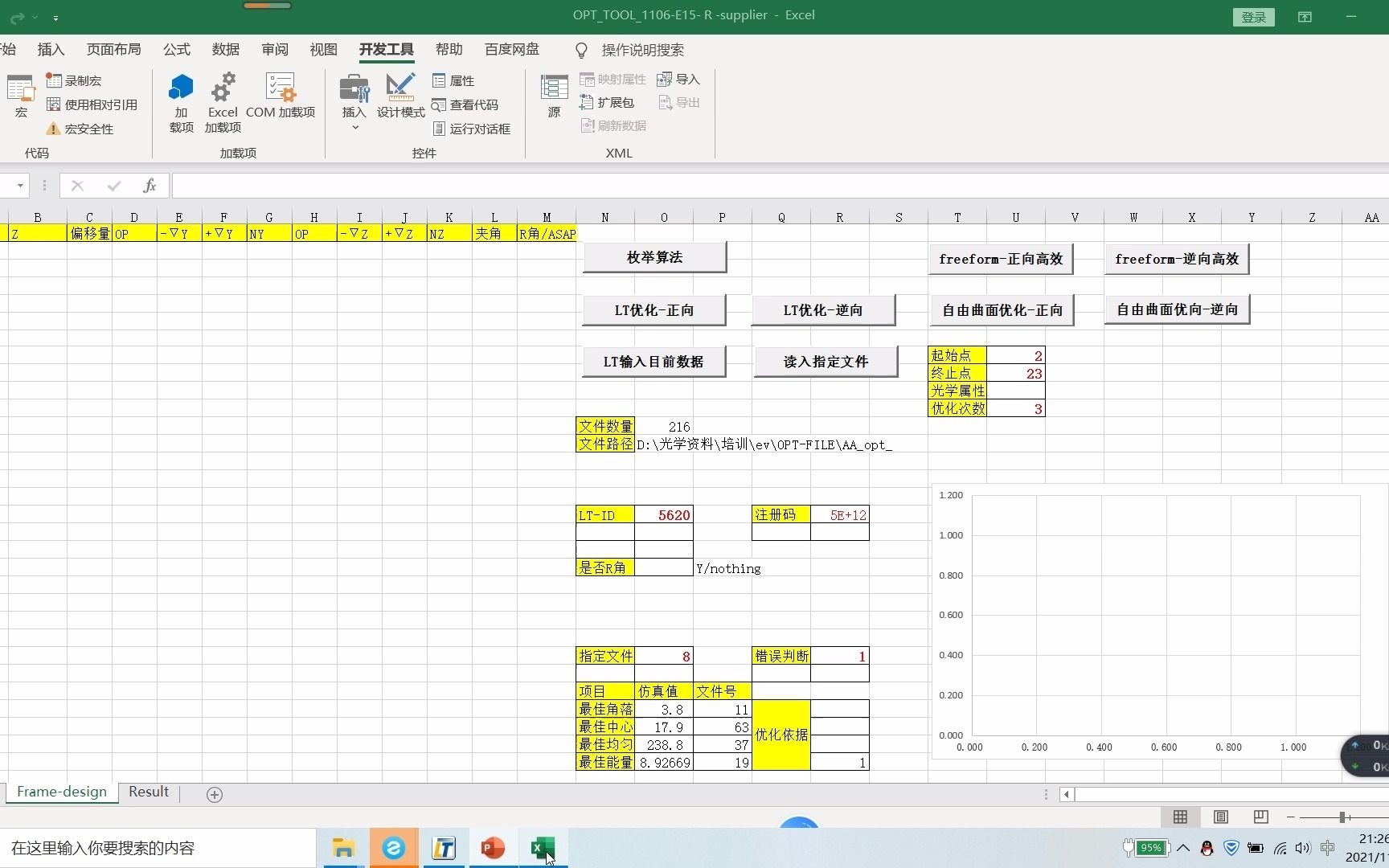Open the Help (帮助) tab
This screenshot has width=1389, height=868.
pos(449,50)
